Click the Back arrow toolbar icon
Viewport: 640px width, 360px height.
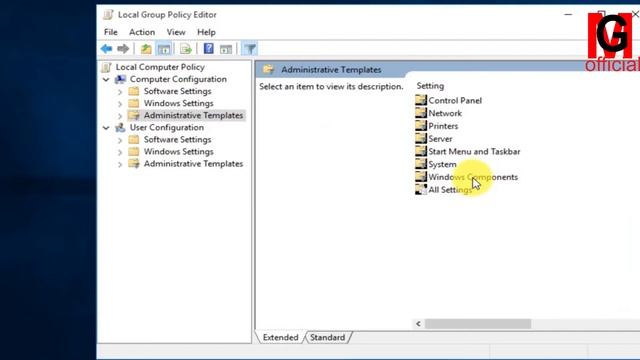point(107,49)
